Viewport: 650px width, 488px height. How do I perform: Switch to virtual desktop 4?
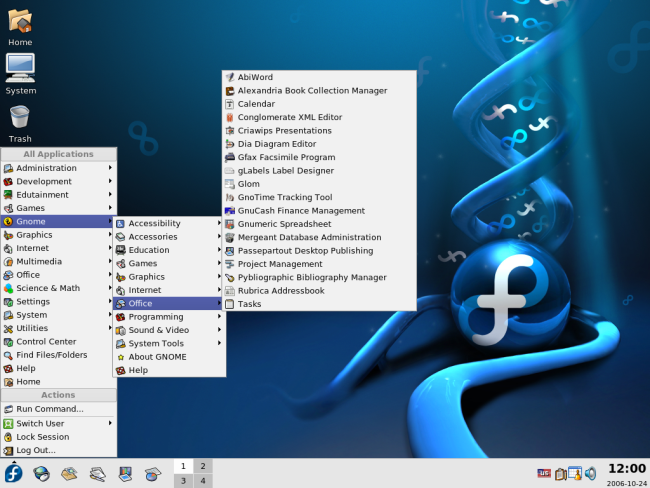tap(203, 481)
